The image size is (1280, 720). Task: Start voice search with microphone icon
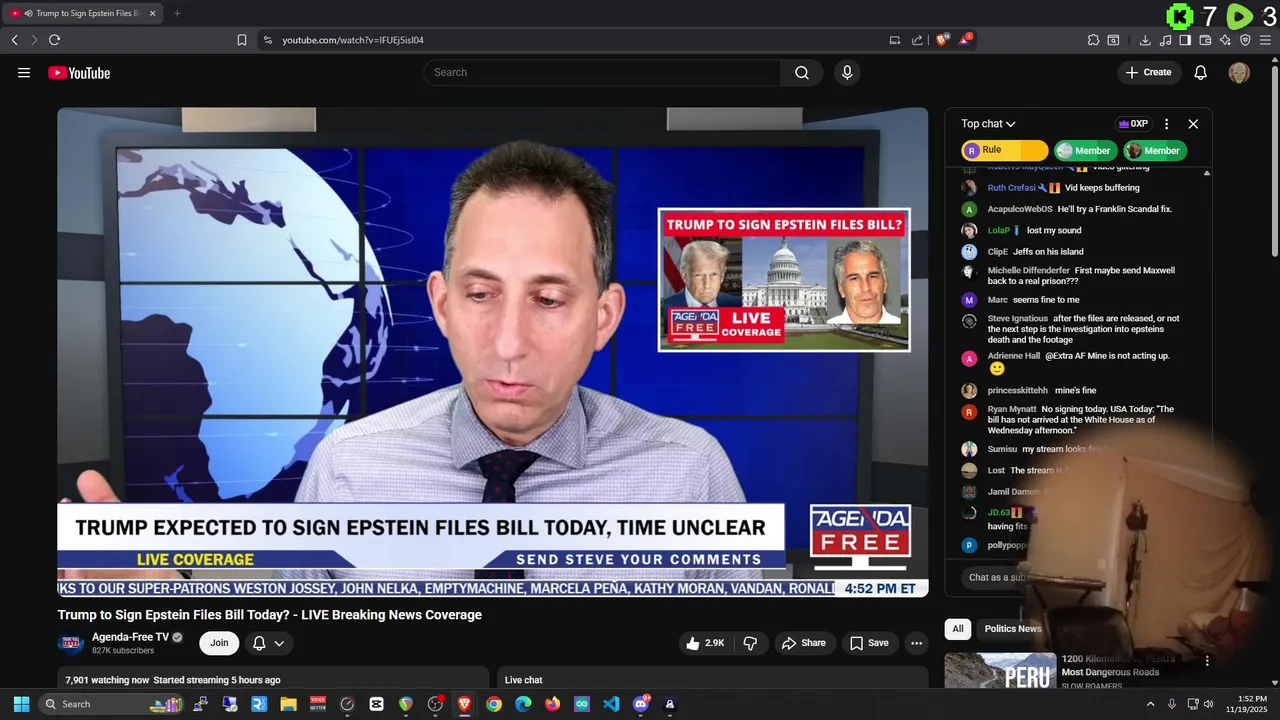[x=847, y=72]
